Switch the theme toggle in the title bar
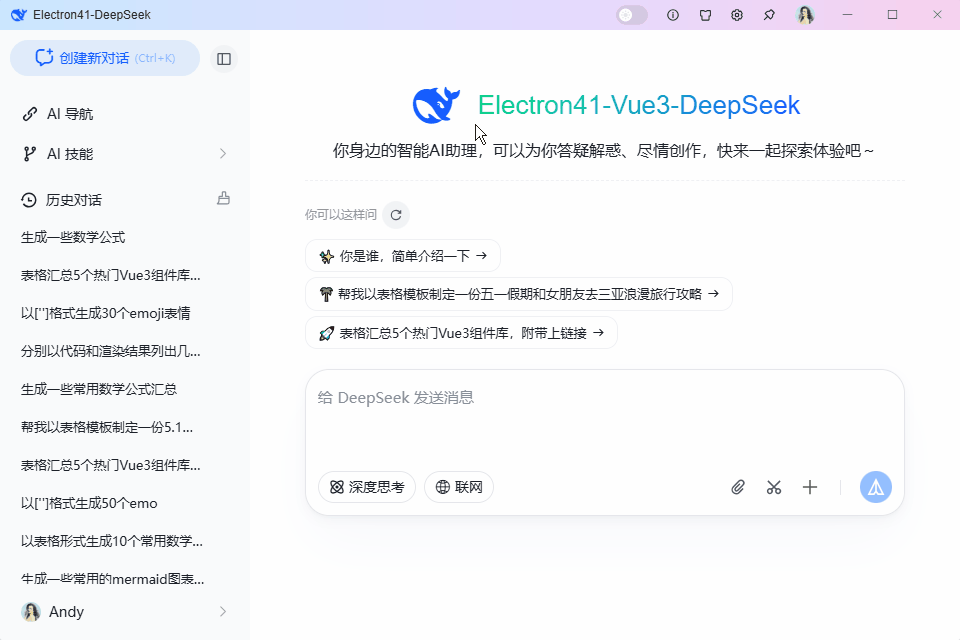This screenshot has width=960, height=640. 631,15
